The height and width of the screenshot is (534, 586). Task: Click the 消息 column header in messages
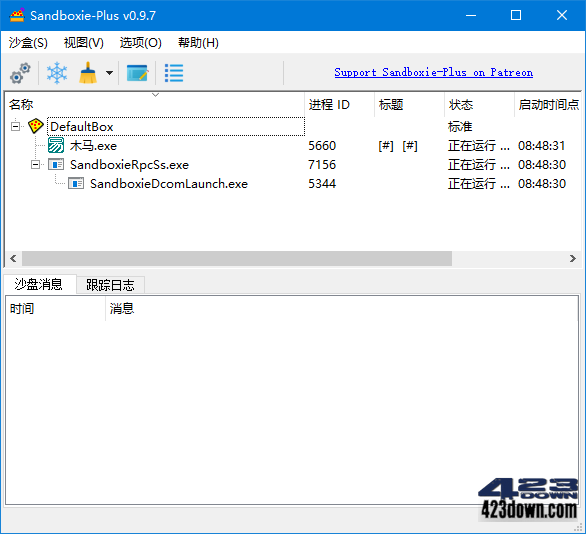pyautogui.click(x=342, y=309)
